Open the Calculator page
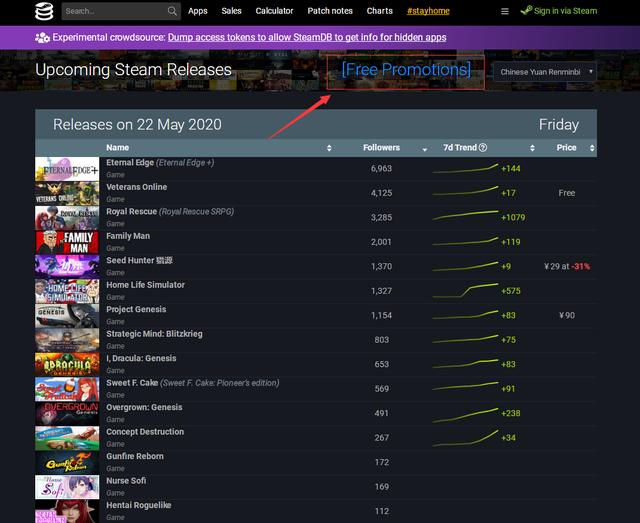This screenshot has width=640, height=523. (x=274, y=11)
